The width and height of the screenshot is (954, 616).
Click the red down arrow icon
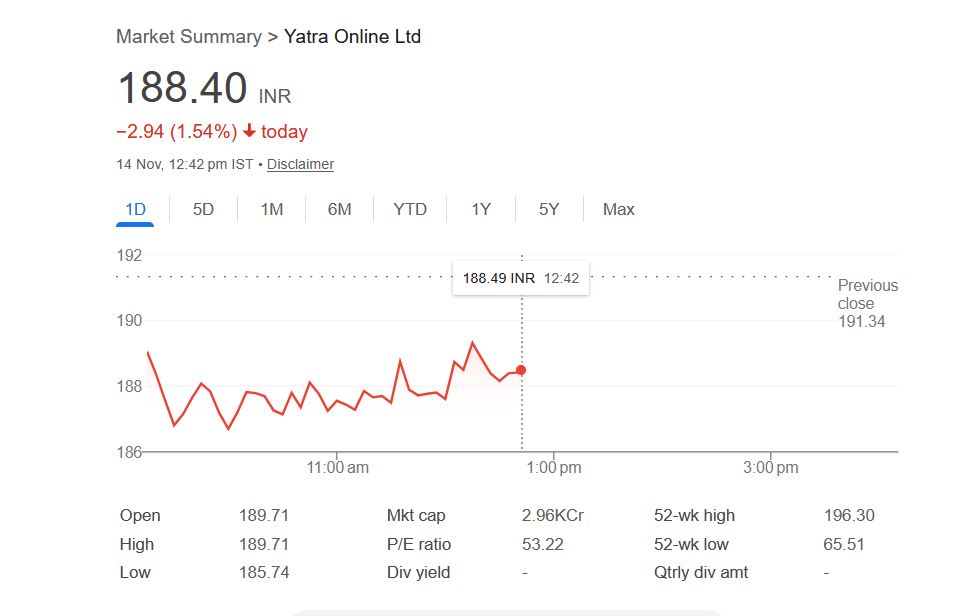(249, 132)
